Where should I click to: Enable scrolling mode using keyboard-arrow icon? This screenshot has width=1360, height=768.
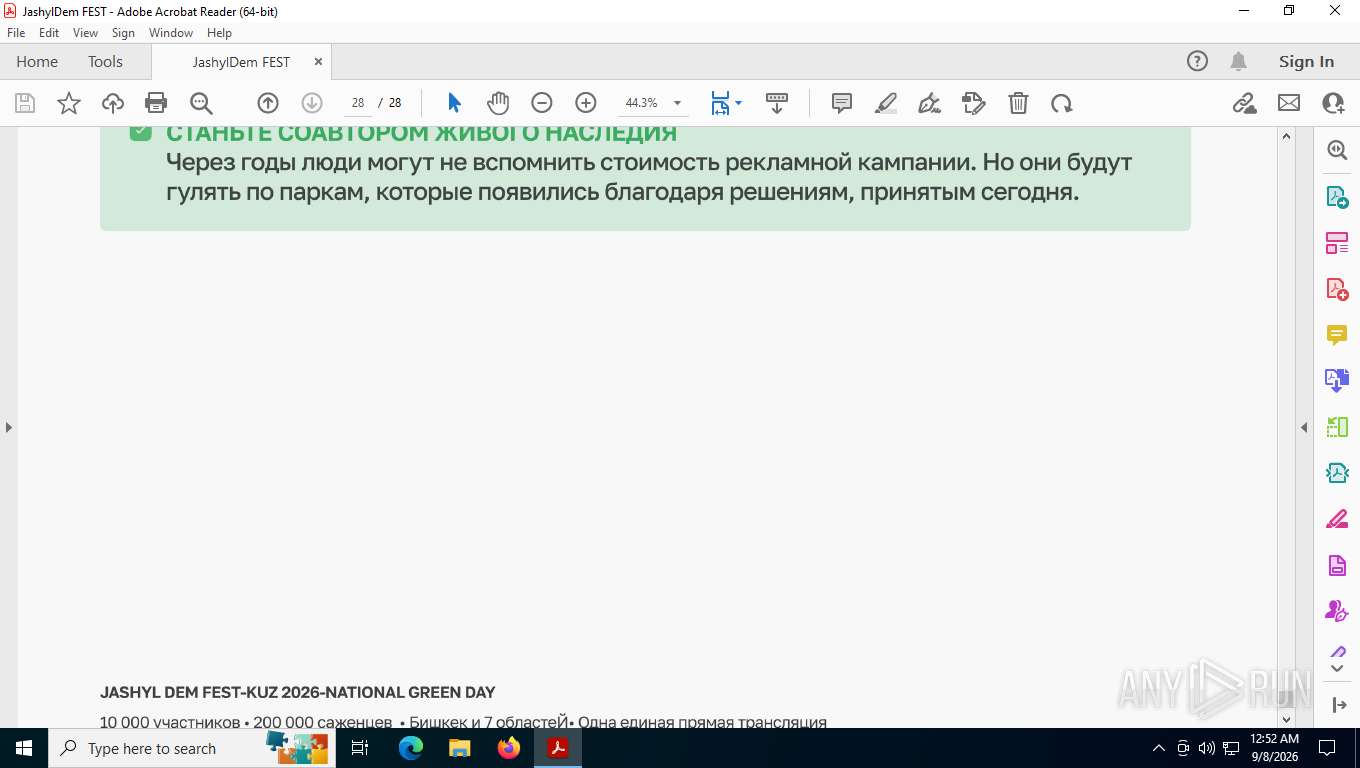pyautogui.click(x=777, y=103)
